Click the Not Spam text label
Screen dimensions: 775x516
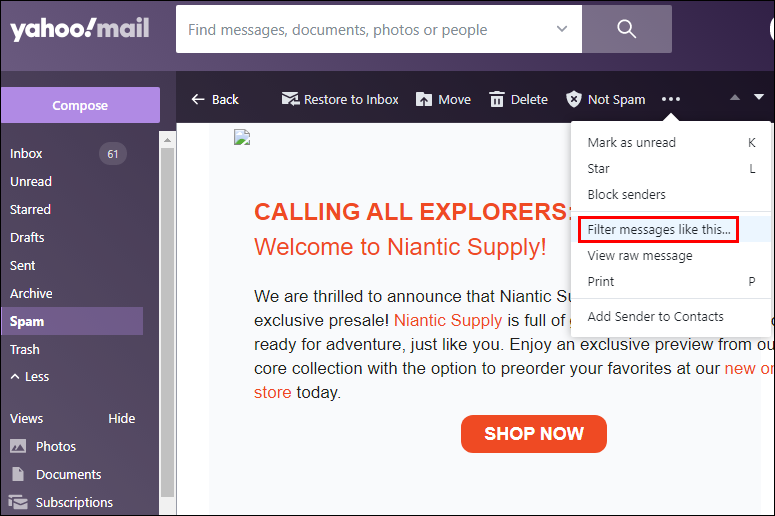tap(616, 100)
